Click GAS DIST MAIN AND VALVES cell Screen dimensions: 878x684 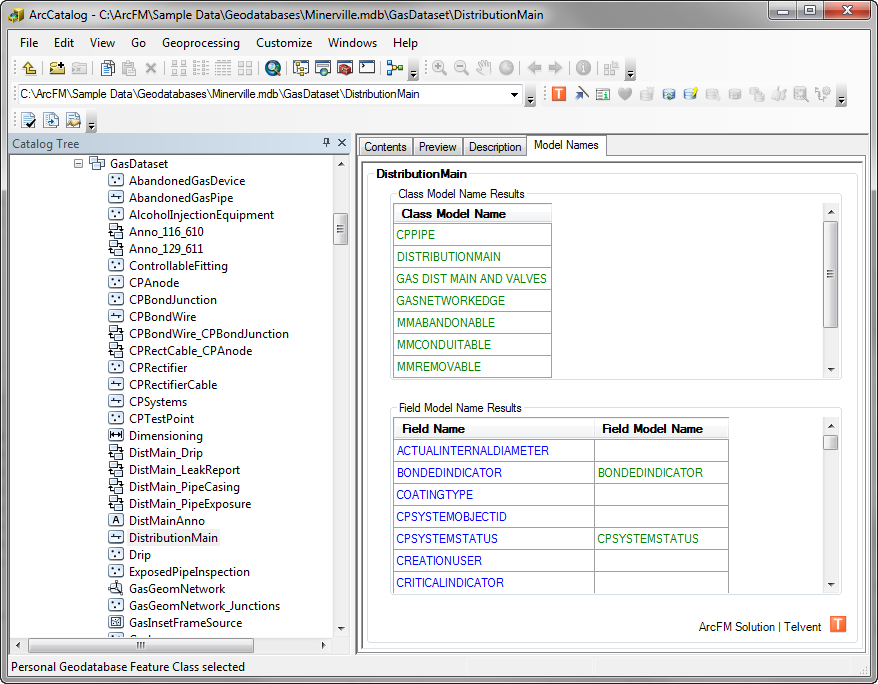point(472,279)
